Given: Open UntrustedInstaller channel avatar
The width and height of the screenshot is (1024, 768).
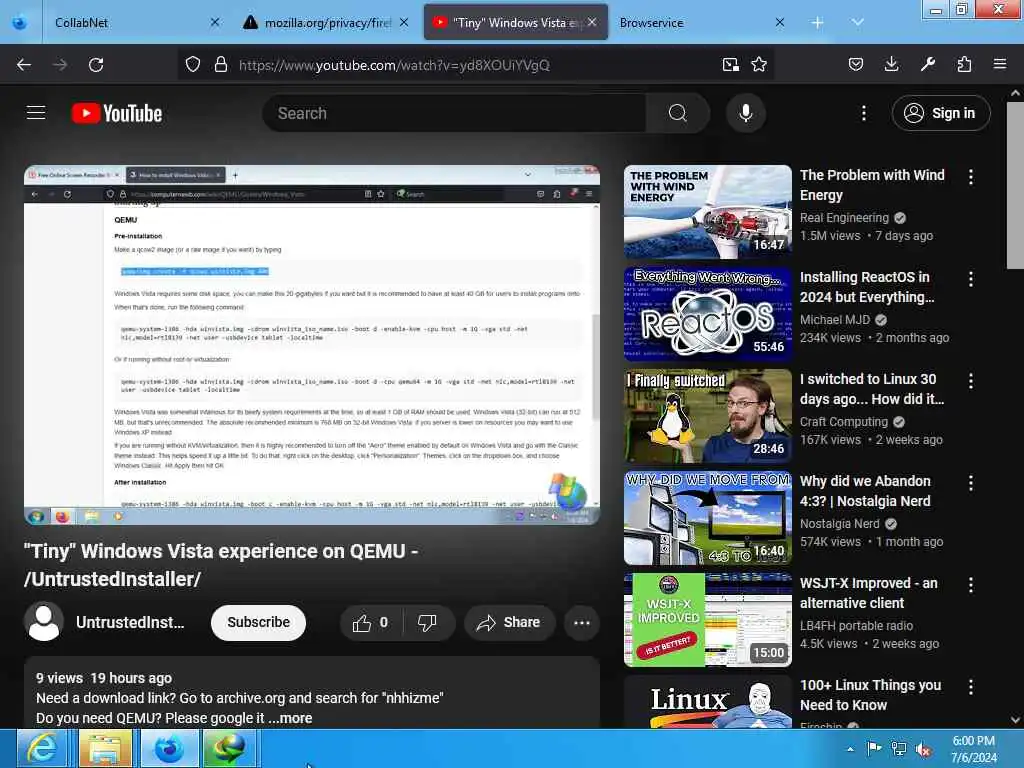Looking at the screenshot, I should pos(44,622).
